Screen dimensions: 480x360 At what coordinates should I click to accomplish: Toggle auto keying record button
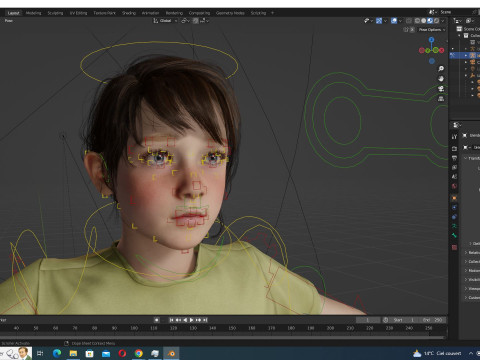pyautogui.click(x=156, y=320)
